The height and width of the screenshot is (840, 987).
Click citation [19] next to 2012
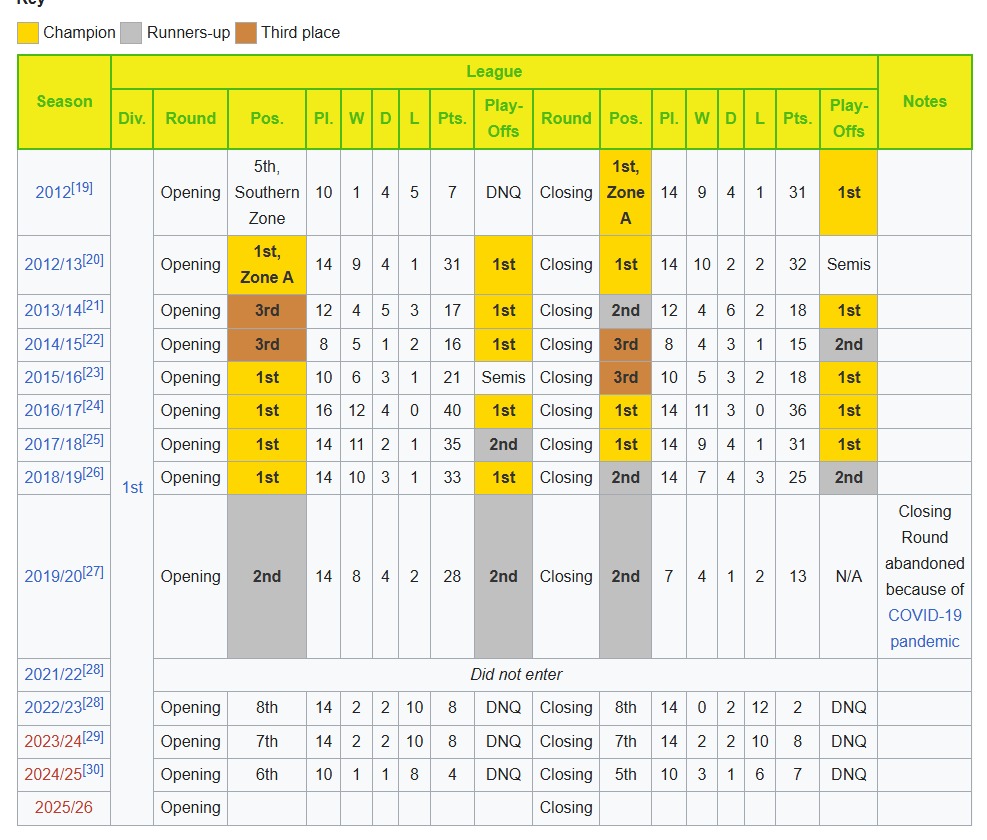82,187
